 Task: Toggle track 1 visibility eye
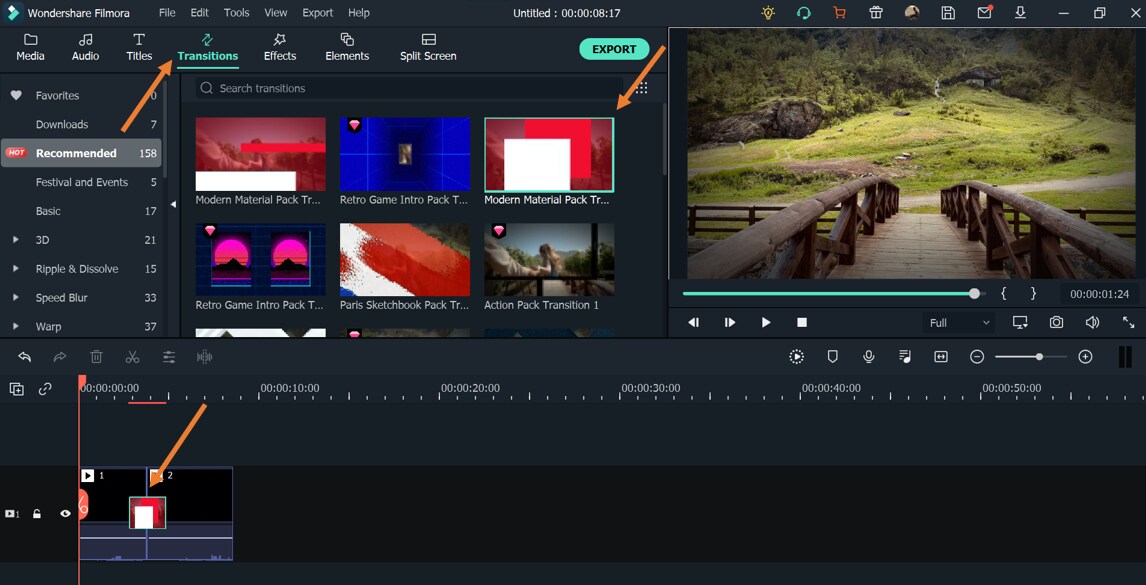pyautogui.click(x=65, y=514)
